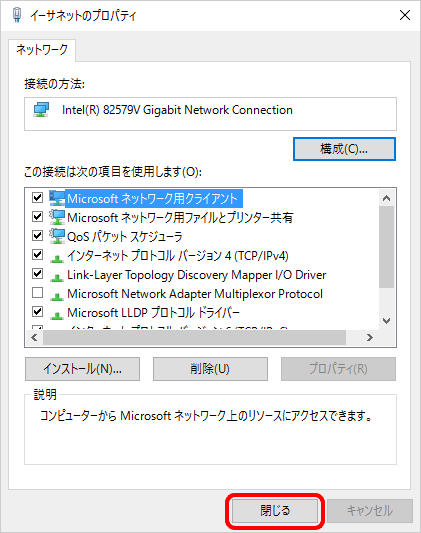Click the Link-Layer Topology Discovery Mapper icon
This screenshot has width=421, height=533.
pyautogui.click(x=57, y=278)
